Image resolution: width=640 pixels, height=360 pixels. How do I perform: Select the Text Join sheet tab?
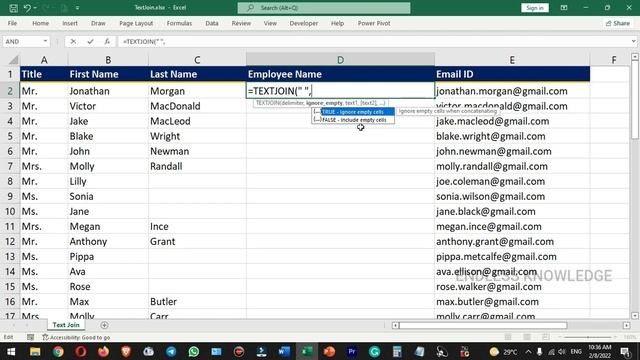(x=66, y=325)
